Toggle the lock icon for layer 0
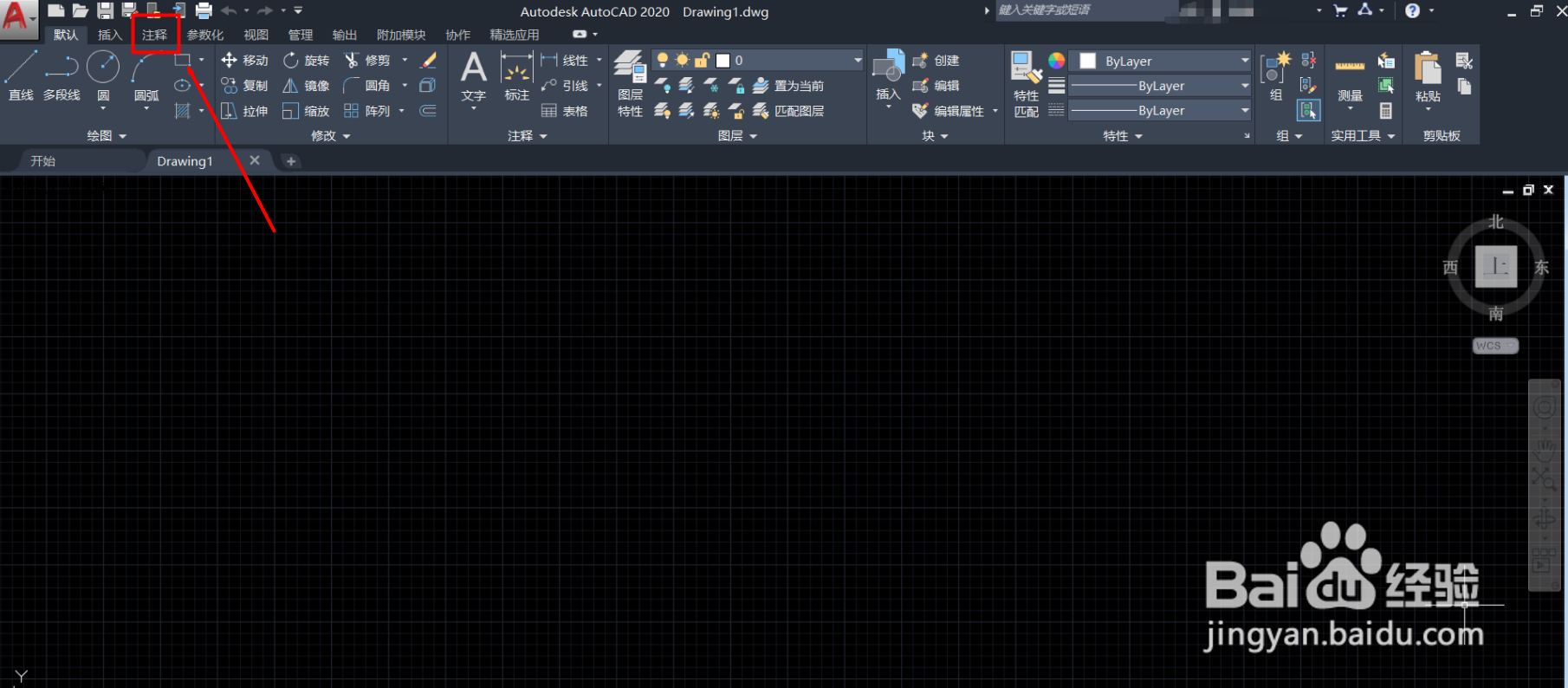The image size is (1568, 688). [x=702, y=60]
